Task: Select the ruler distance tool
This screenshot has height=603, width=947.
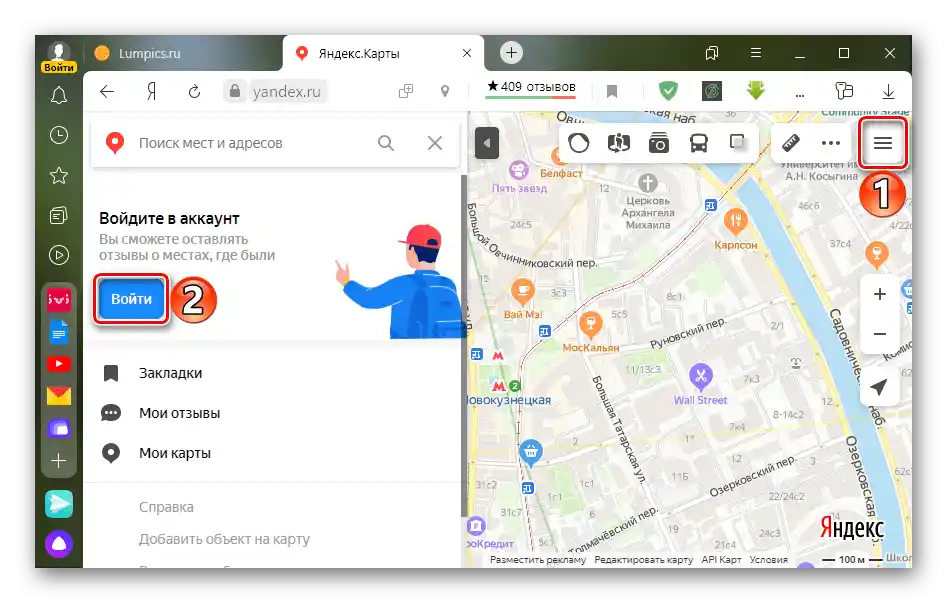Action: coord(791,143)
